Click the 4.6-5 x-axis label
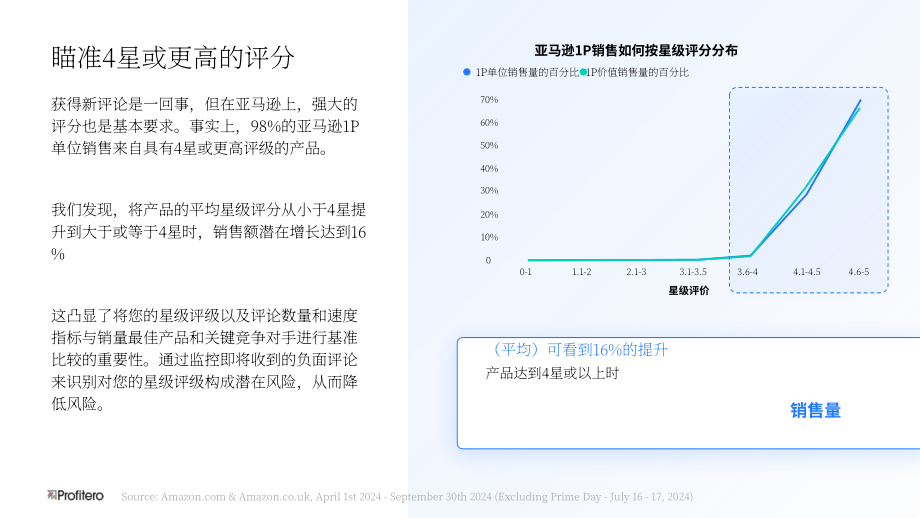The width and height of the screenshot is (920, 518). click(859, 272)
